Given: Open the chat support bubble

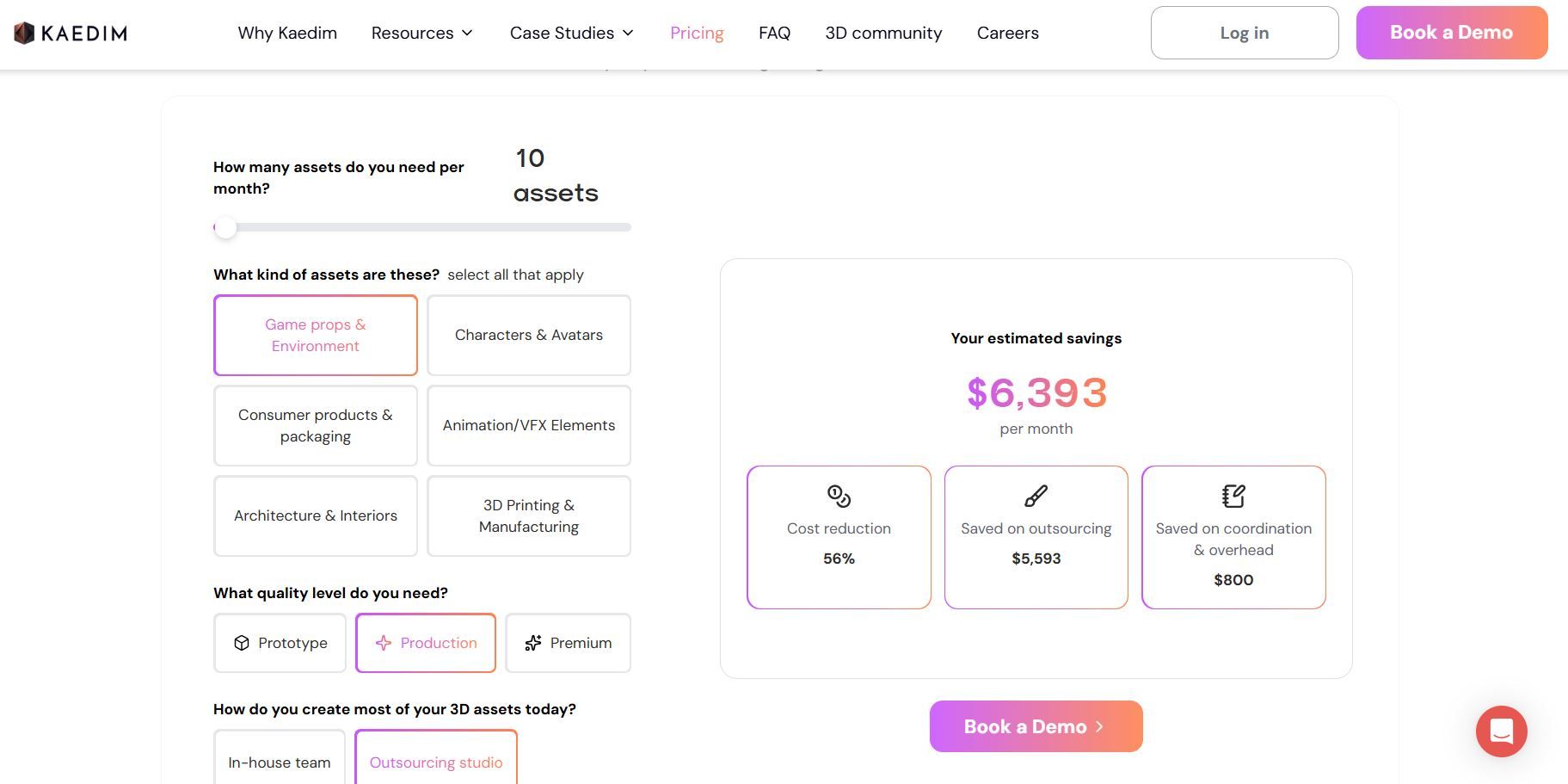Looking at the screenshot, I should (x=1501, y=732).
